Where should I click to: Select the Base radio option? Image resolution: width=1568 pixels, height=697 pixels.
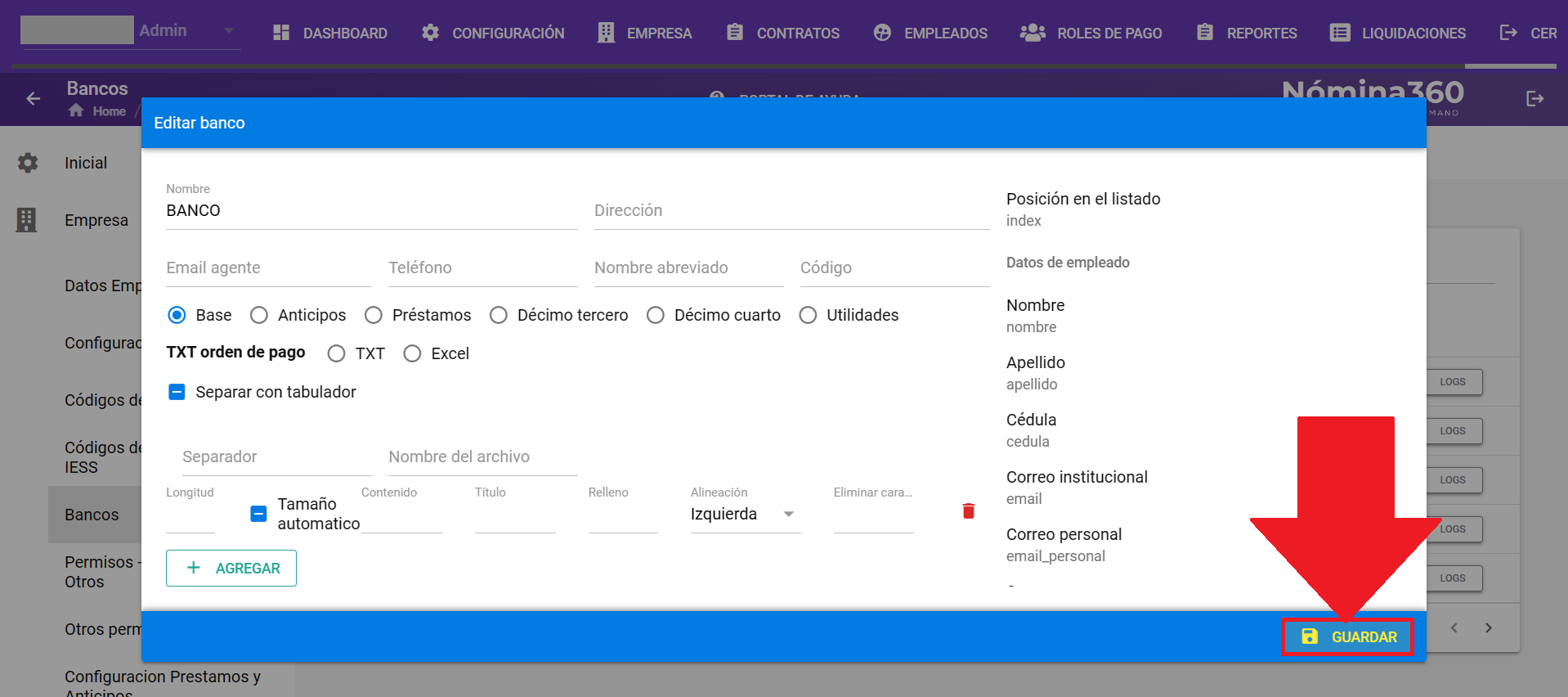pos(177,315)
